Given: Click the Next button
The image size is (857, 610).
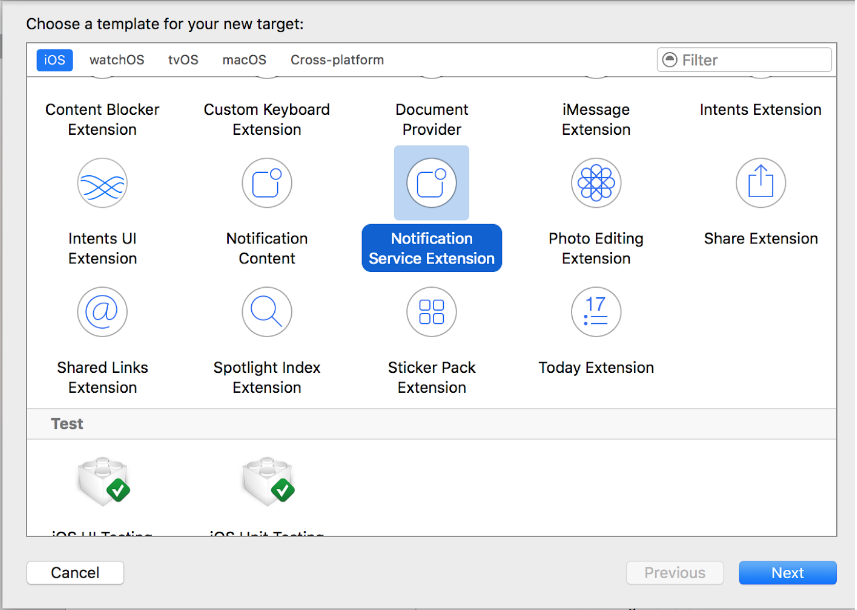Looking at the screenshot, I should click(787, 572).
